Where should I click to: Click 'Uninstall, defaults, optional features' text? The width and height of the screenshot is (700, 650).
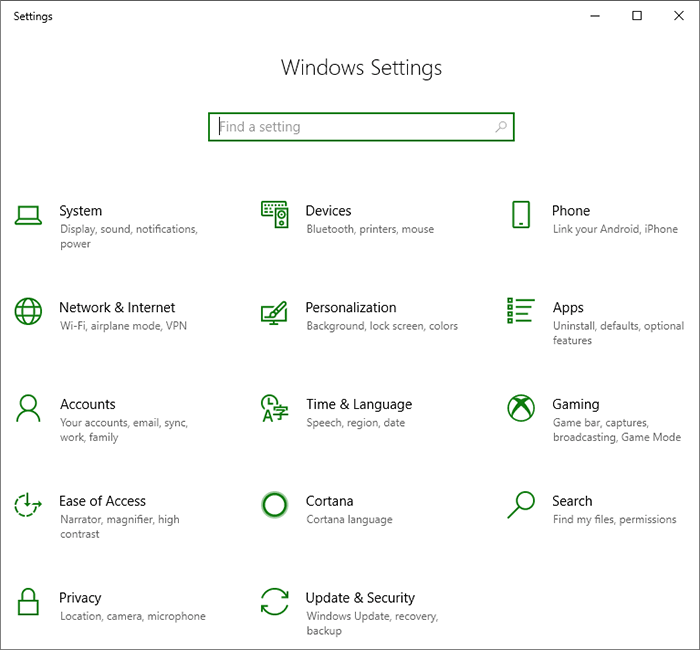tap(618, 333)
